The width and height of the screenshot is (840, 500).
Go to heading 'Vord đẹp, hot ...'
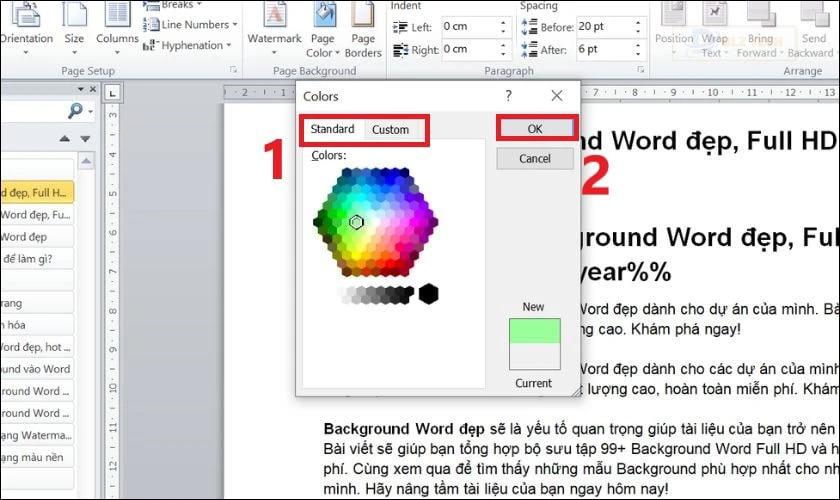(36, 347)
